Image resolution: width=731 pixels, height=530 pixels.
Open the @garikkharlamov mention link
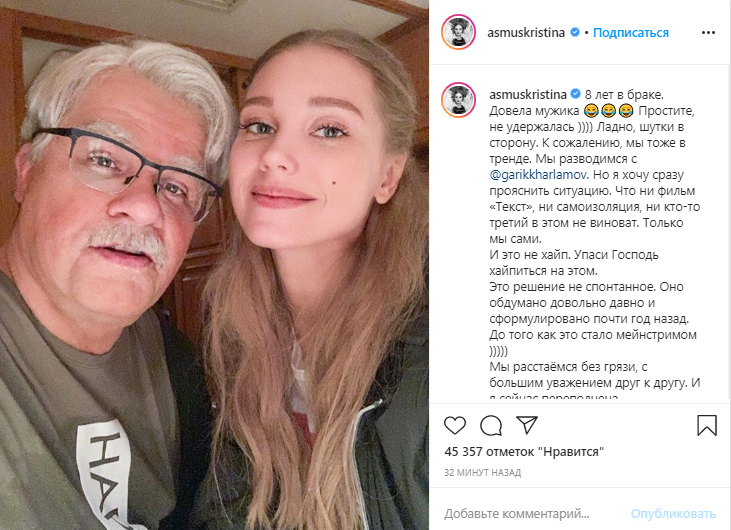[x=539, y=175]
